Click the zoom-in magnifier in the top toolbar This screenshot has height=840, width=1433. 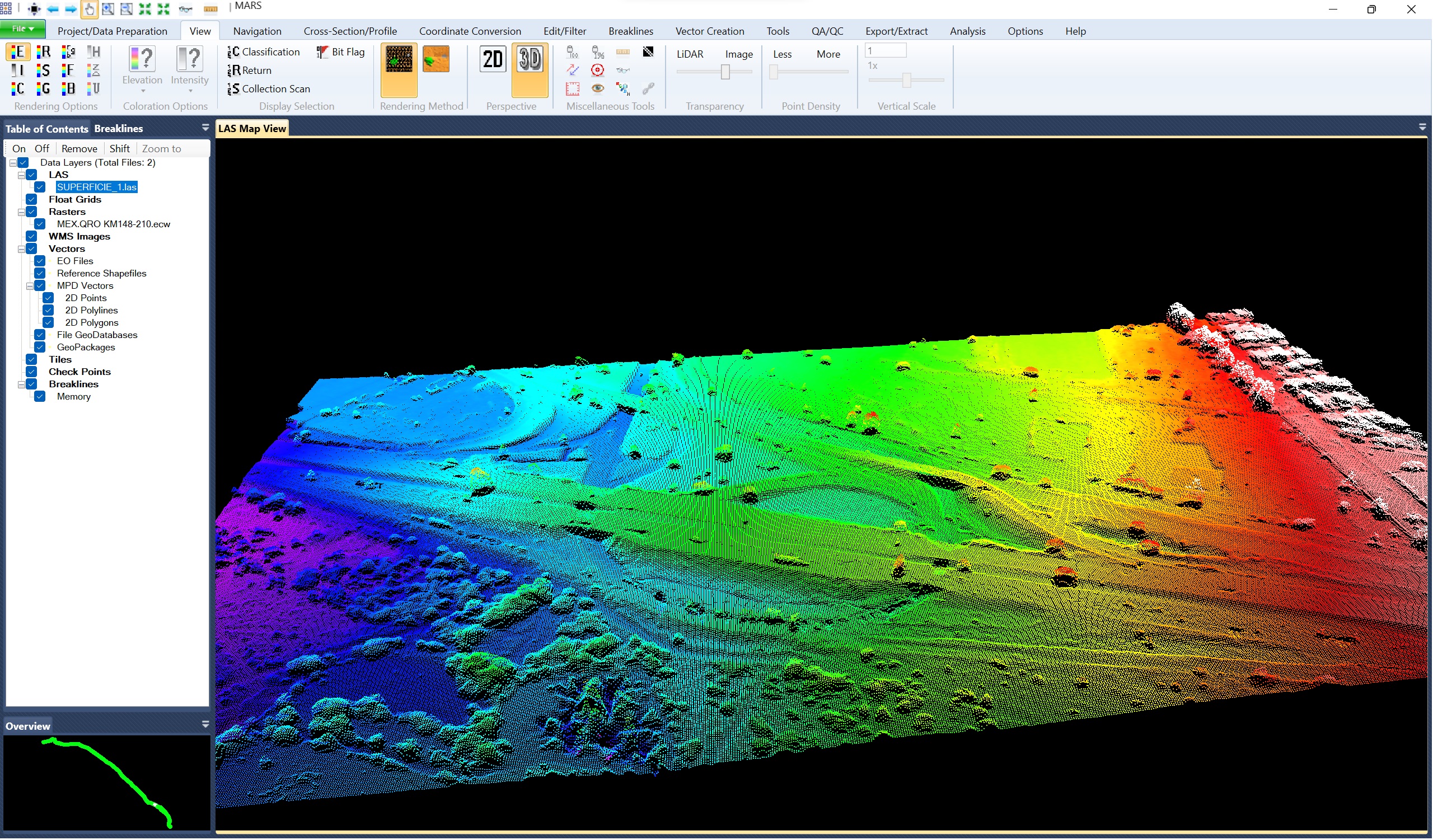pyautogui.click(x=107, y=8)
